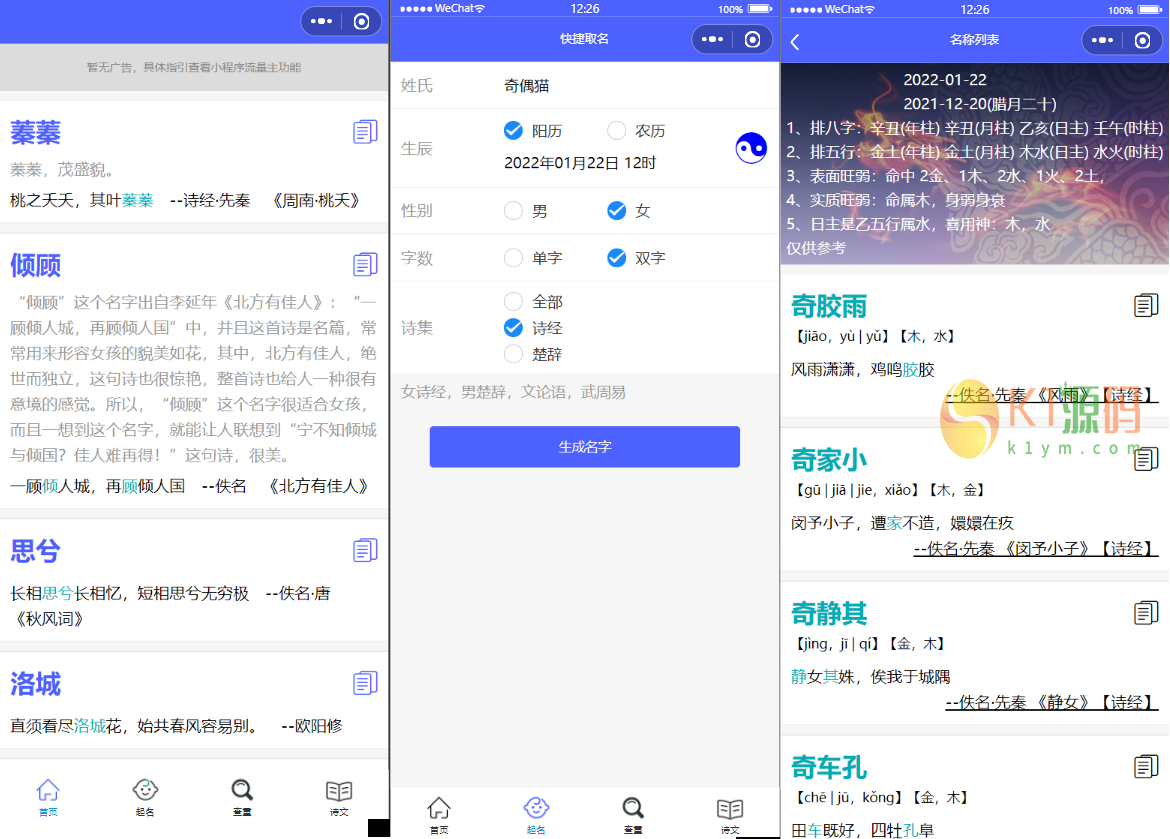Click the ad placeholder banner 暂无广告
Viewport: 1170px width, 839px height.
(194, 67)
